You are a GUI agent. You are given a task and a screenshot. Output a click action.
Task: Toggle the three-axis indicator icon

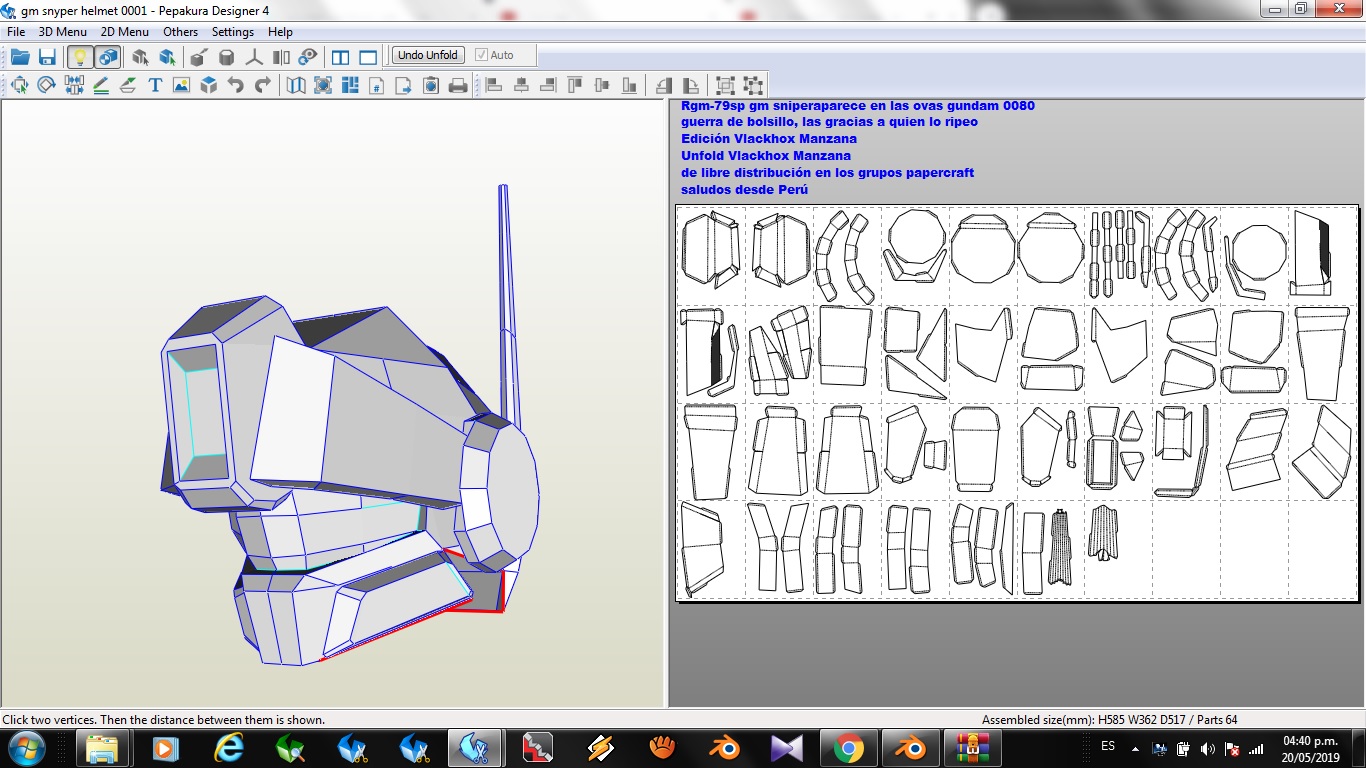(x=254, y=57)
